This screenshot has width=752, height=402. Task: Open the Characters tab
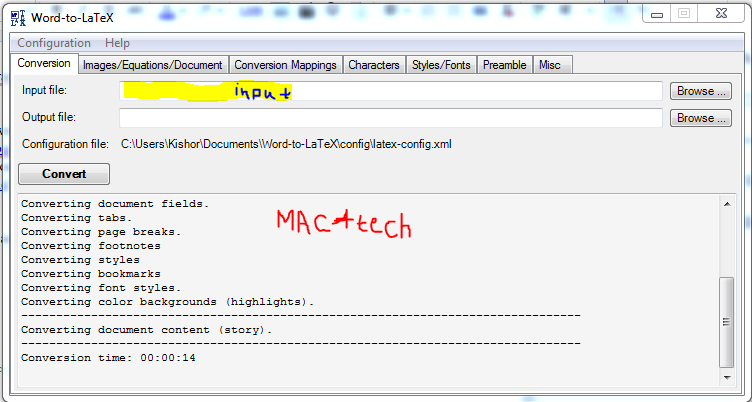(x=374, y=65)
